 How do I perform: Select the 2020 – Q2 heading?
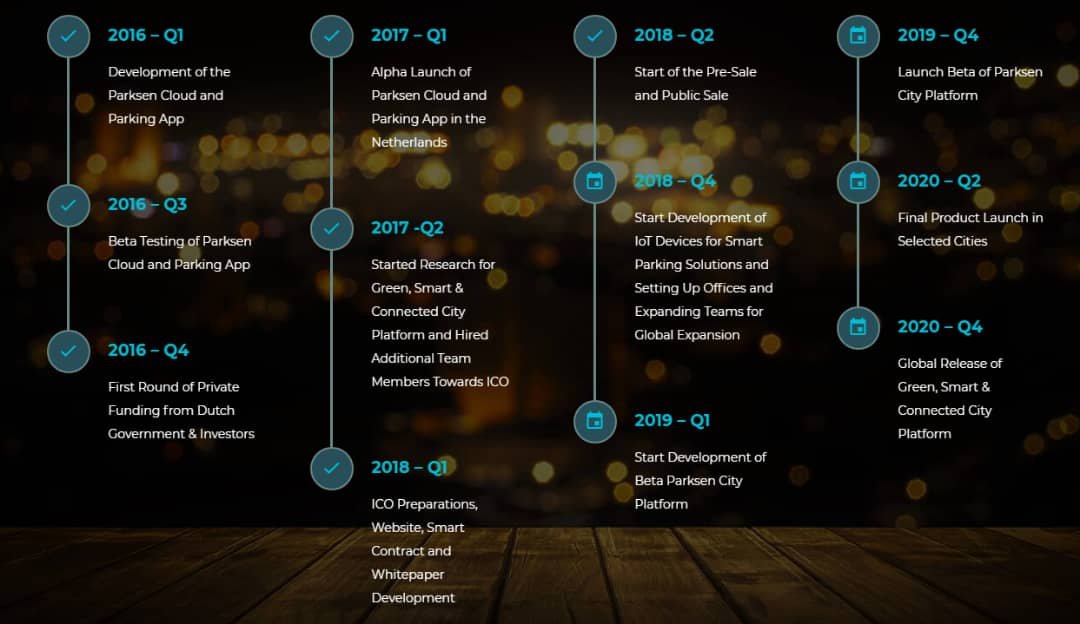[939, 181]
